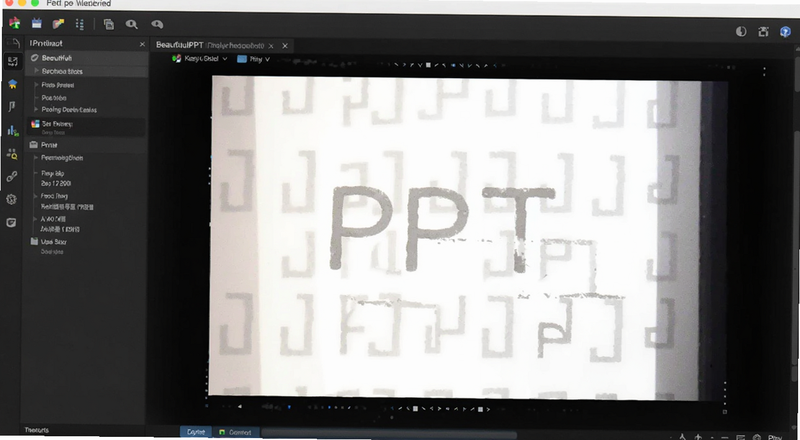Expand the 'Feemongbhon' tree row

[36, 158]
